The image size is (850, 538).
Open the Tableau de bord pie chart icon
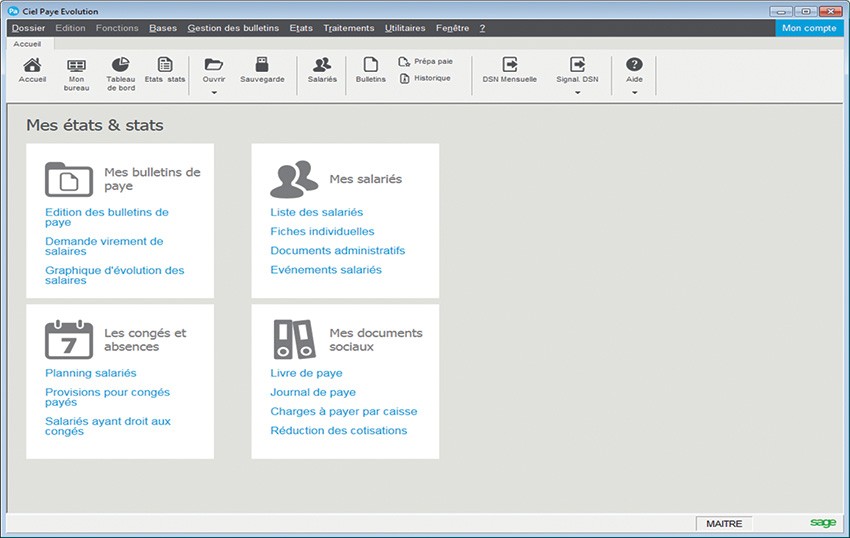pyautogui.click(x=120, y=70)
